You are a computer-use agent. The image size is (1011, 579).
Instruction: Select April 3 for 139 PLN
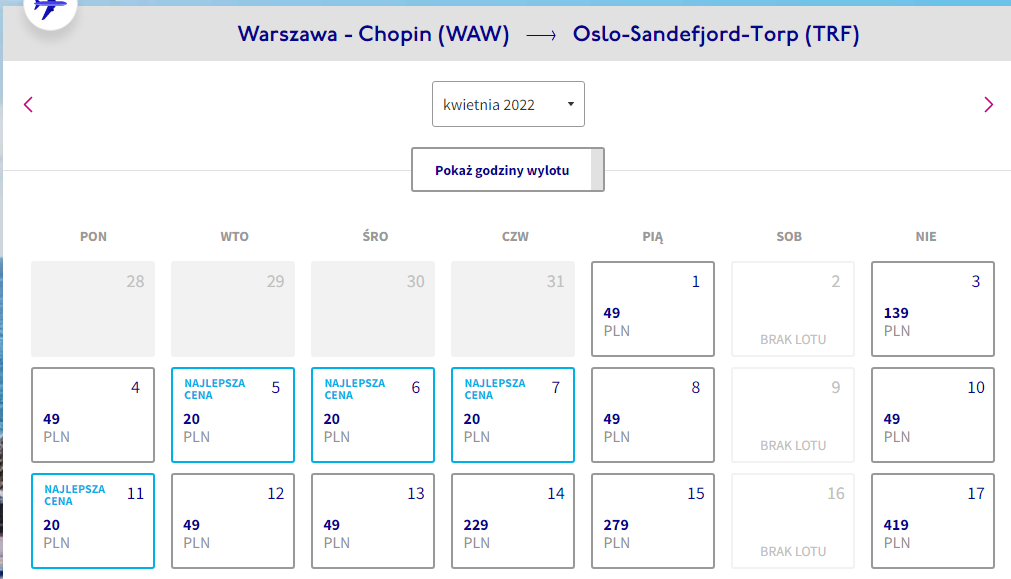click(932, 309)
